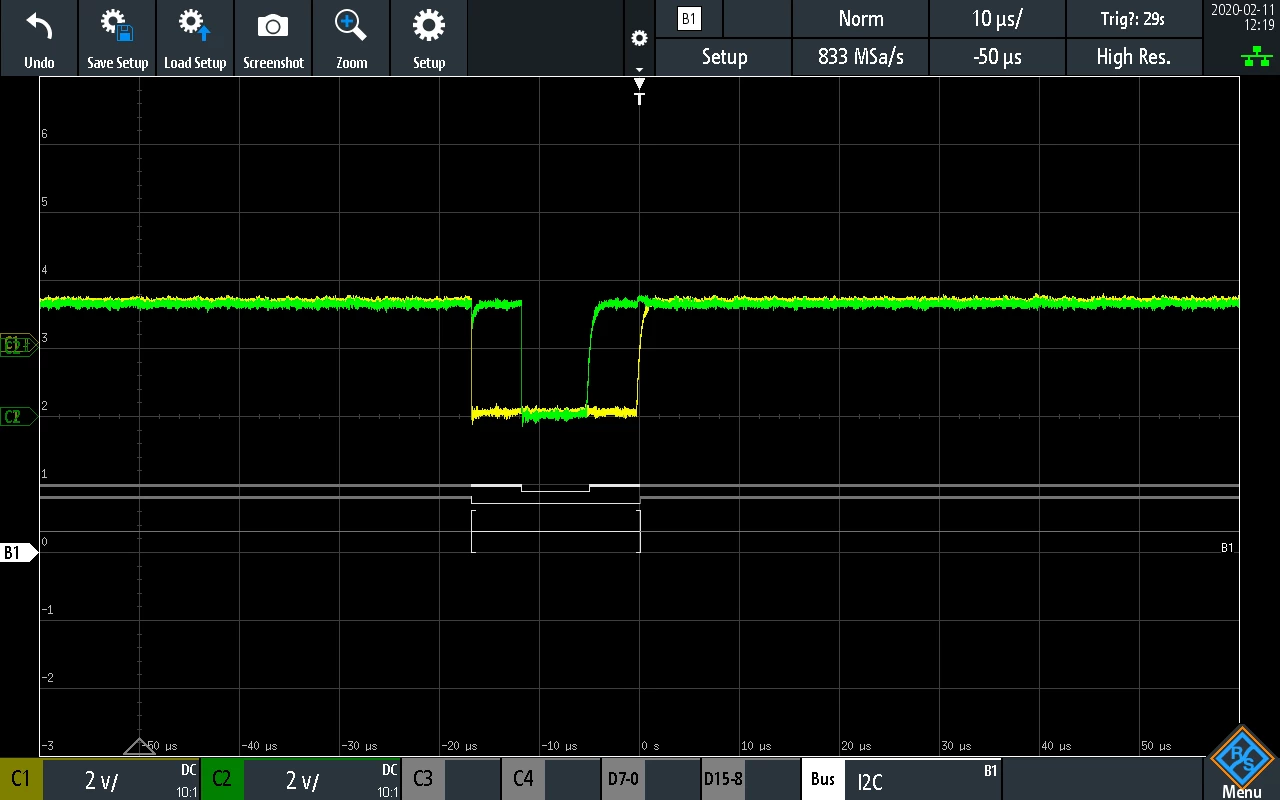Click the small gear above the trigger marker
The width and height of the screenshot is (1280, 800).
(x=639, y=39)
